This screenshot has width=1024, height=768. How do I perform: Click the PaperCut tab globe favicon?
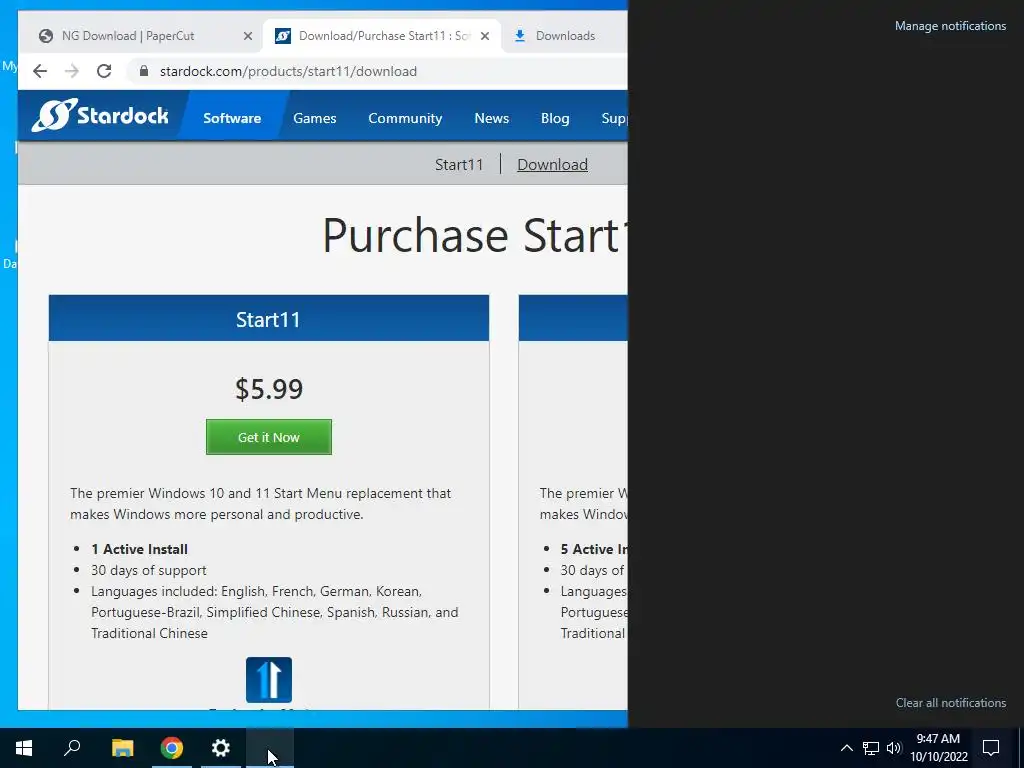tap(46, 36)
